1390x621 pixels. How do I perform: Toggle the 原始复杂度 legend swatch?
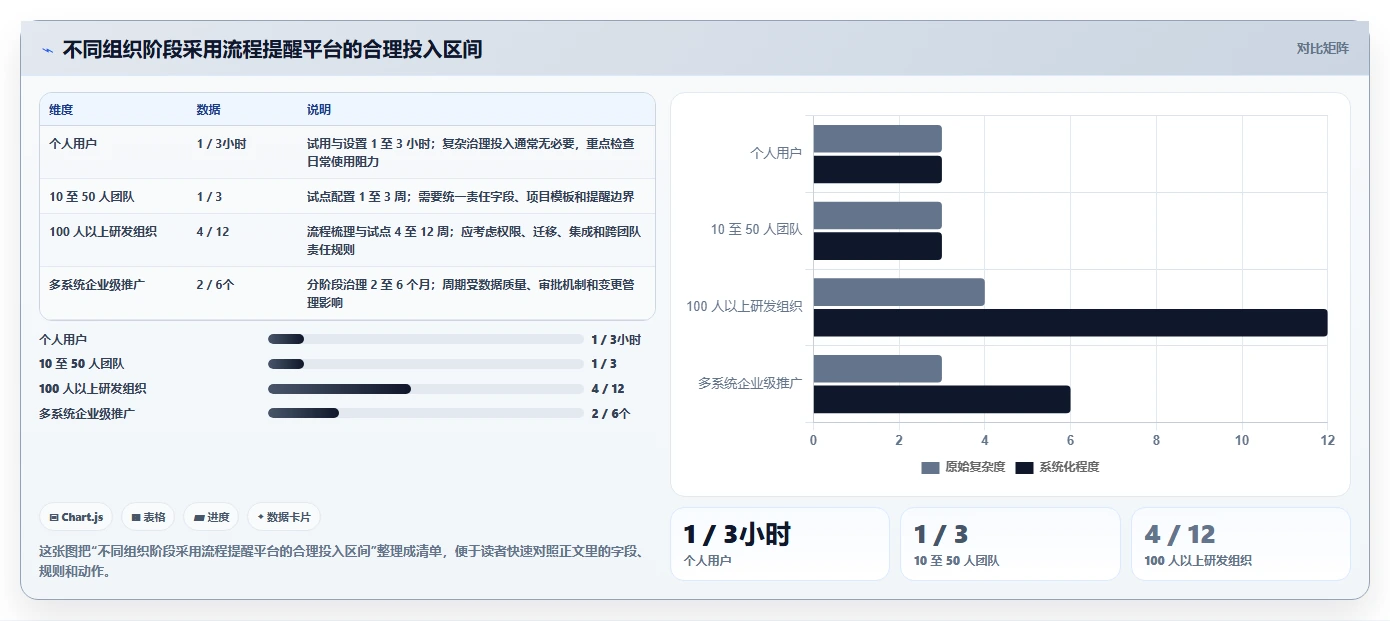930,467
